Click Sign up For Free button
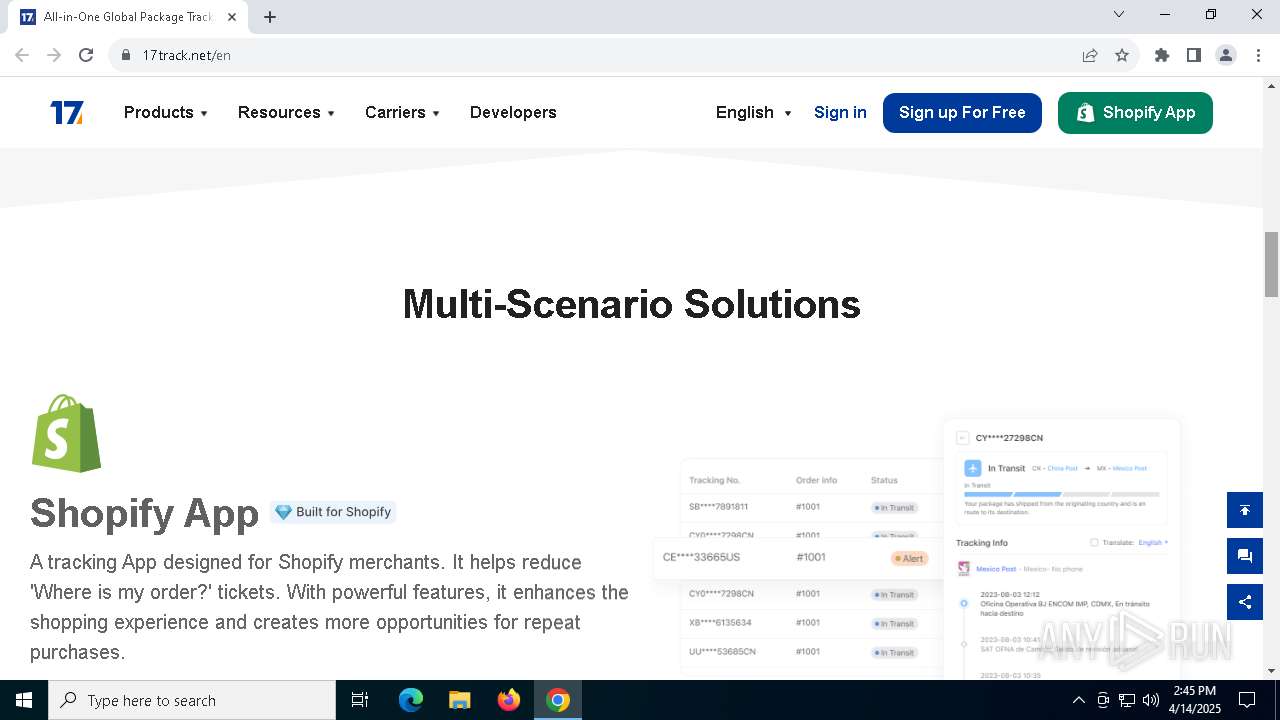1280x720 pixels. [962, 113]
